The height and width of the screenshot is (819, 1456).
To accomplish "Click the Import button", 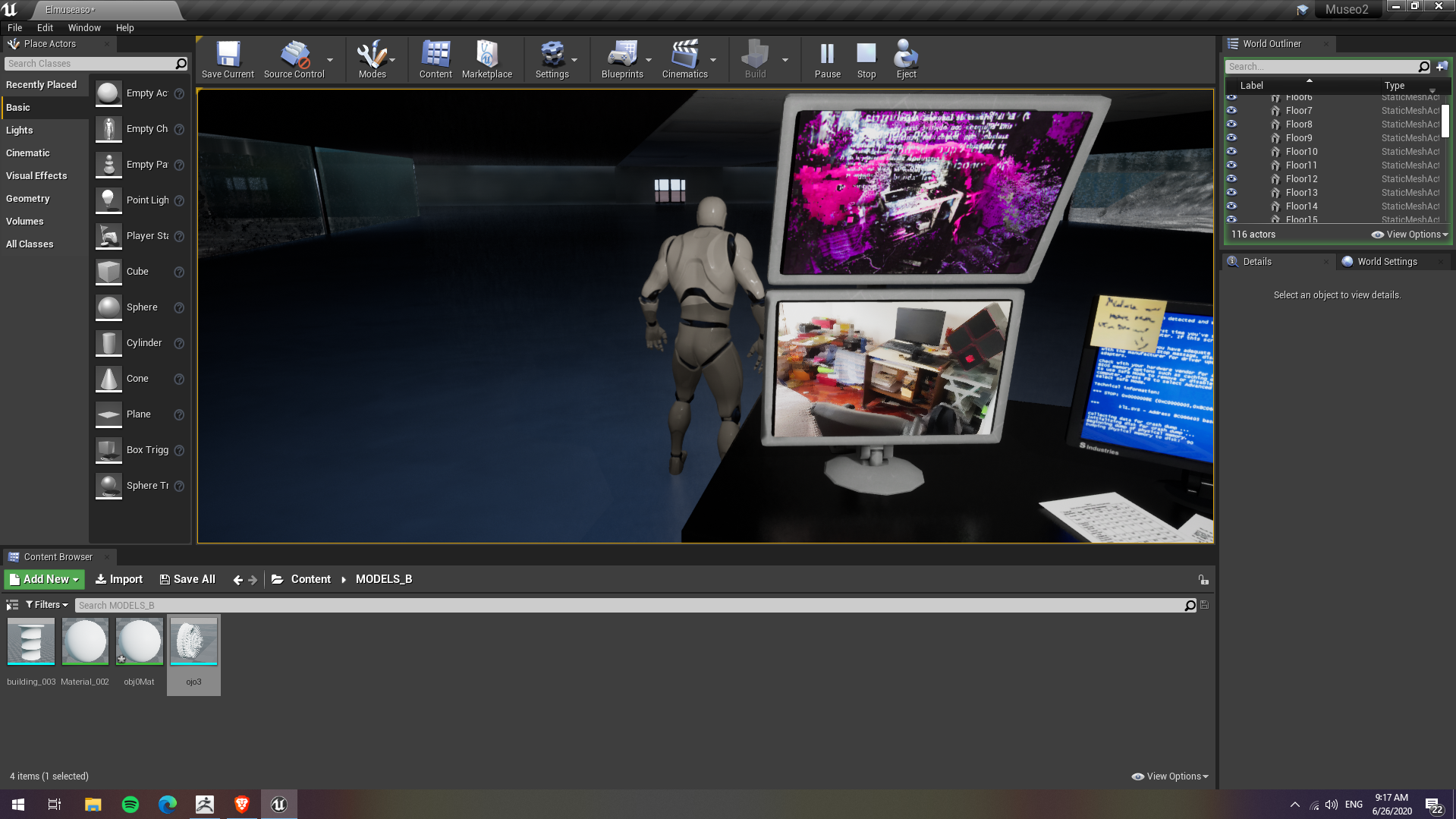I will tap(119, 579).
